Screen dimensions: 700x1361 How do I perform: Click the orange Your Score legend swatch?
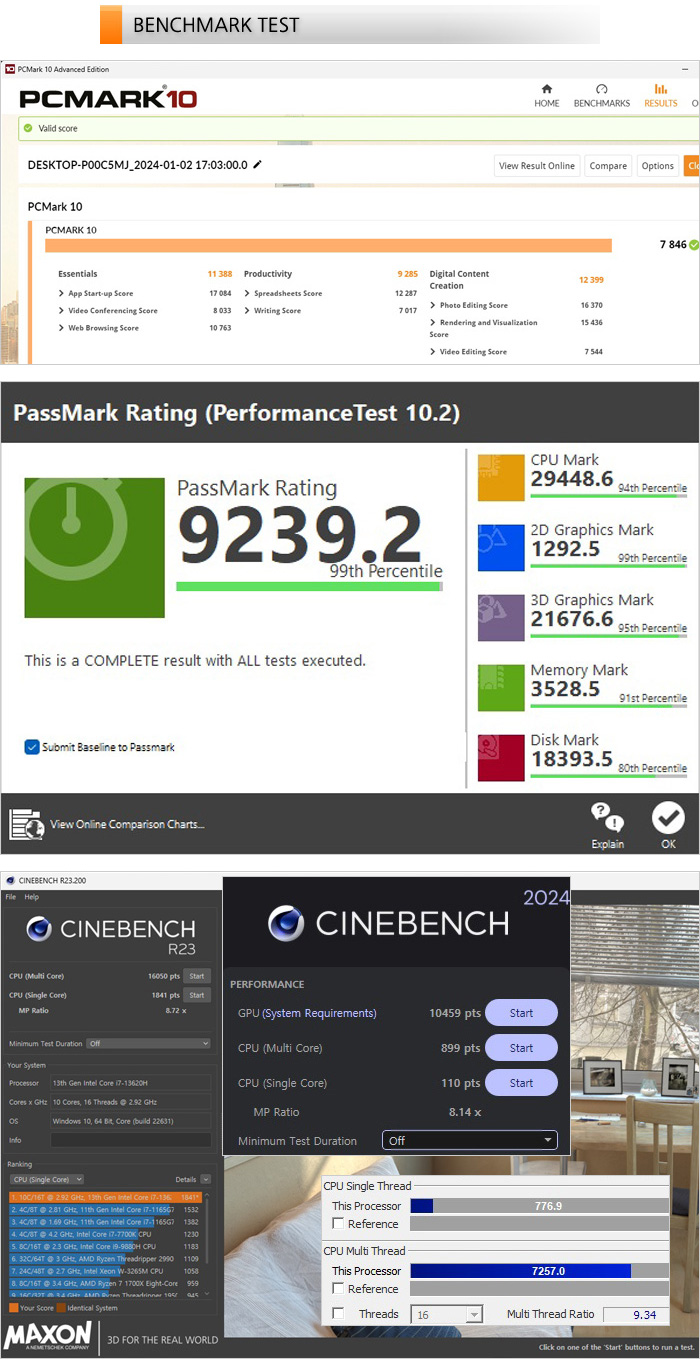[12, 1307]
